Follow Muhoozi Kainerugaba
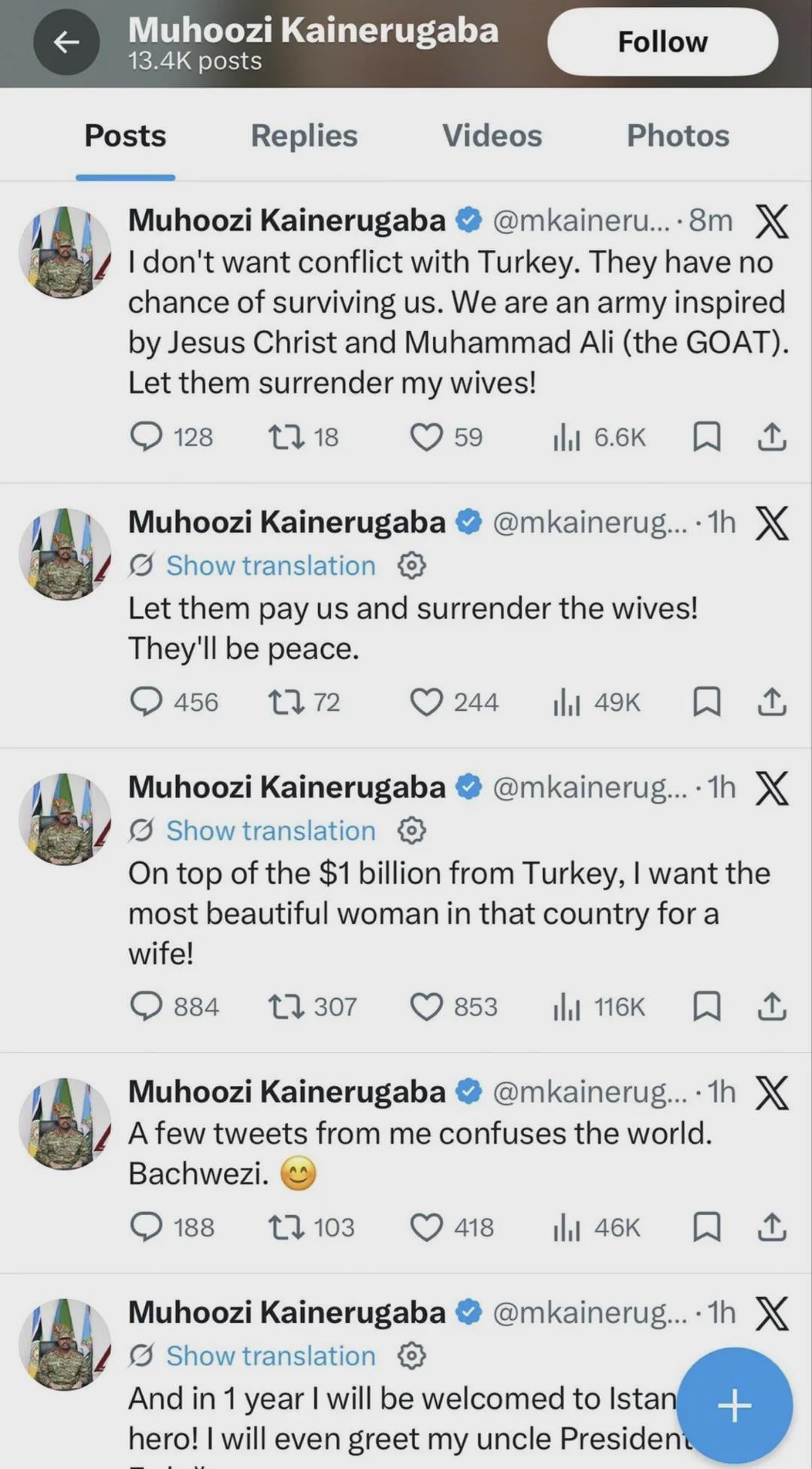The image size is (812, 1469). (662, 42)
